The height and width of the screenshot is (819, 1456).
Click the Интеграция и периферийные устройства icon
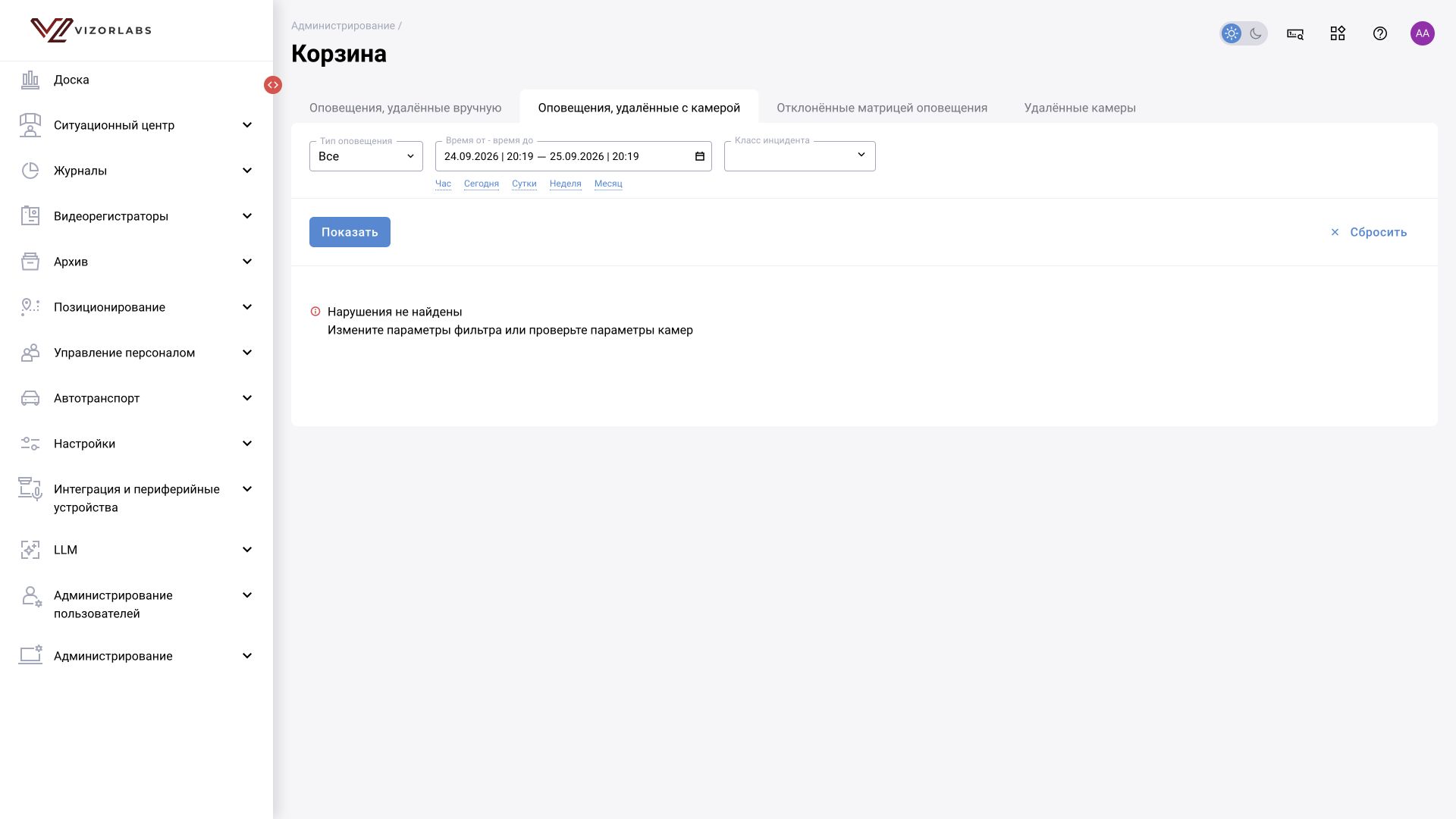coord(30,489)
